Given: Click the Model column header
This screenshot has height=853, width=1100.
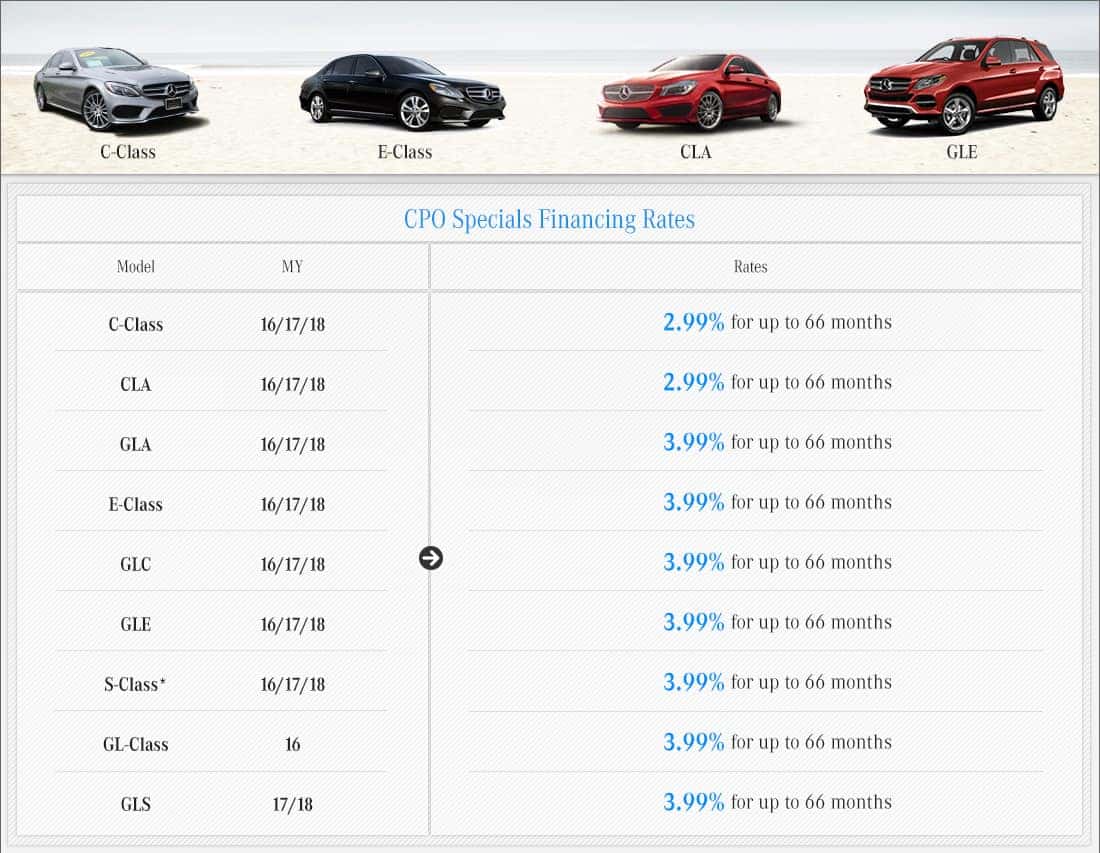Looking at the screenshot, I should click(135, 267).
